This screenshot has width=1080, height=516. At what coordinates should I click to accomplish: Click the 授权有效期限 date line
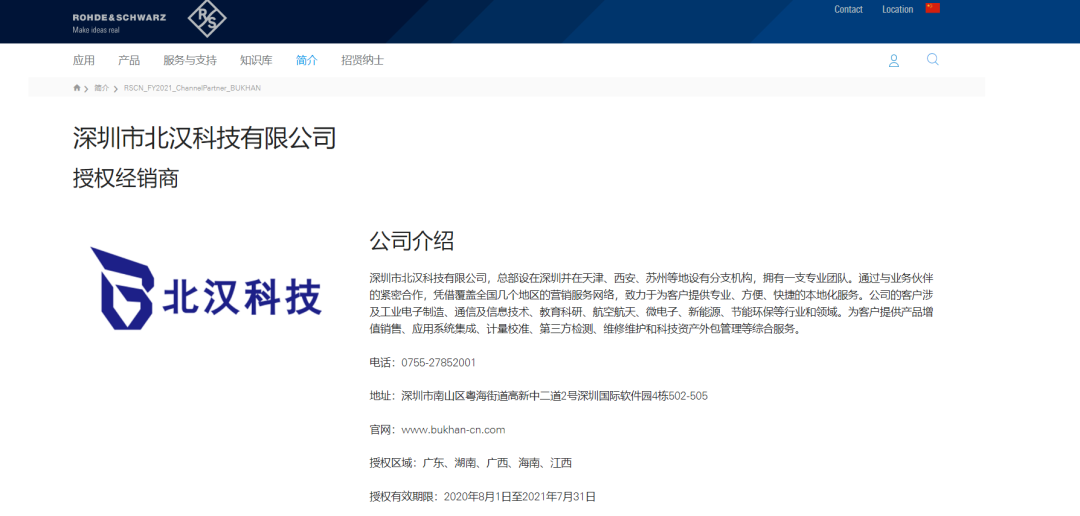pyautogui.click(x=483, y=496)
